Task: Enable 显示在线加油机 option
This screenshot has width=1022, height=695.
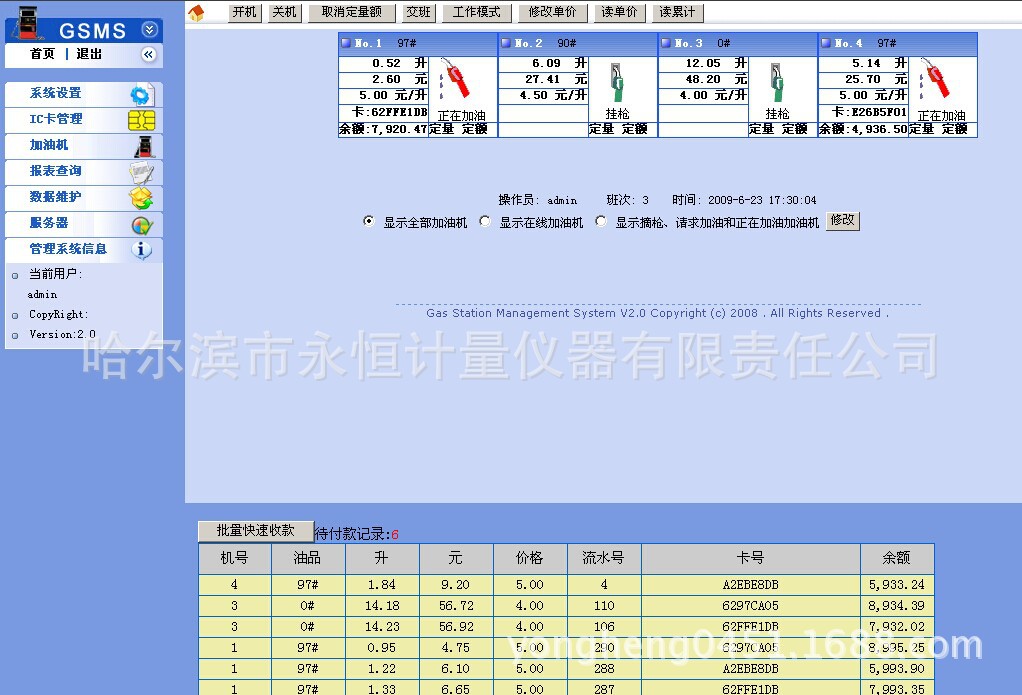Action: [485, 221]
